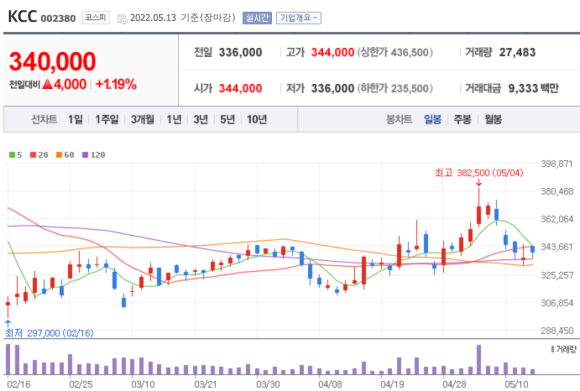The image size is (580, 391).
Task: Click the 시가 value 344,000
Action: [240, 88]
